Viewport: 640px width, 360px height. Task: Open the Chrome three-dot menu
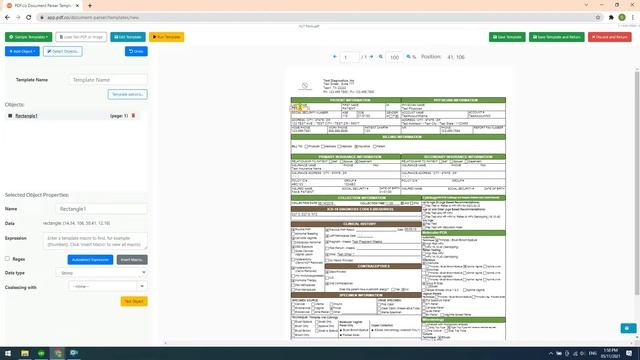point(633,18)
